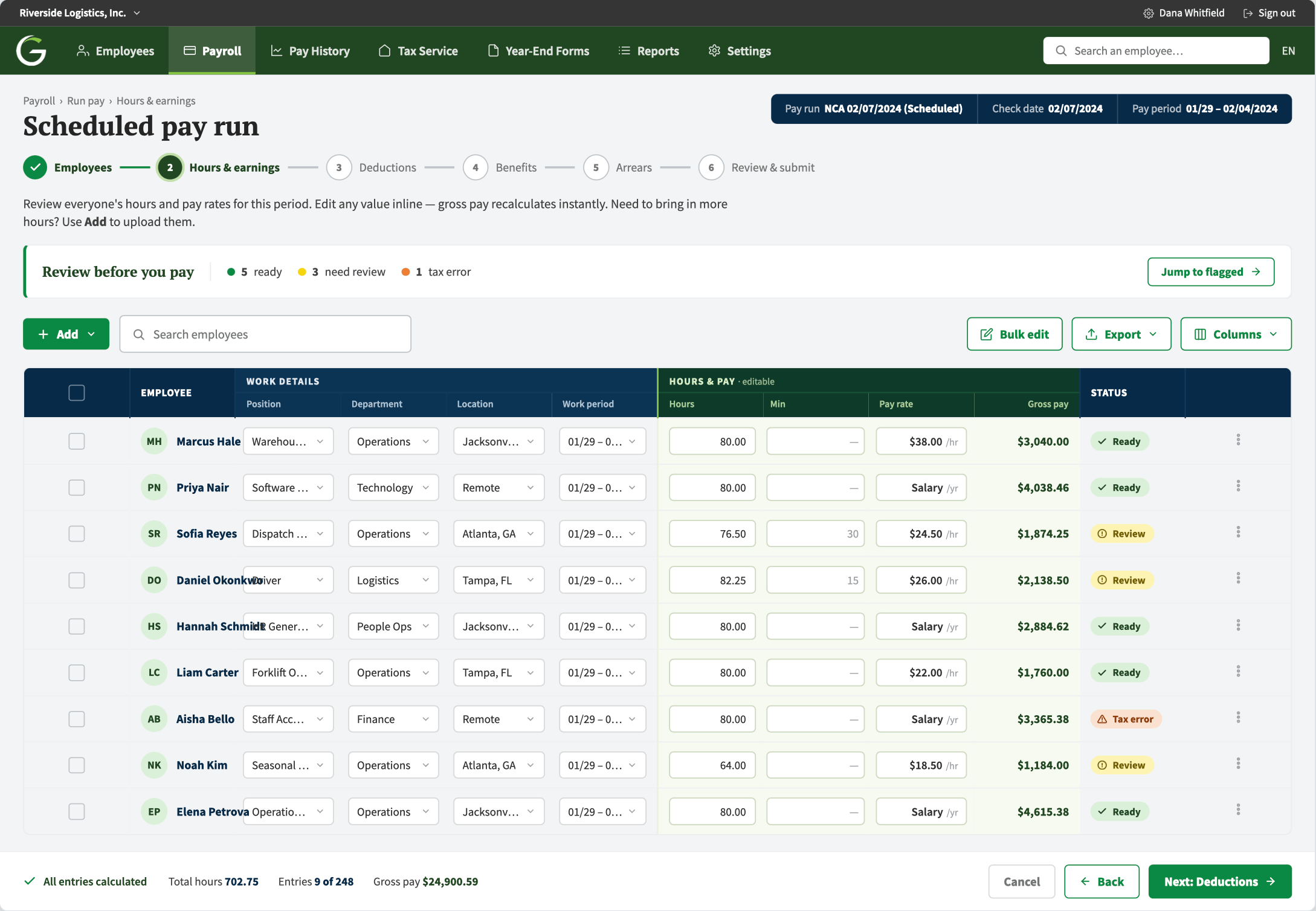This screenshot has width=1316, height=911.
Task: Click the Review badge for Sofia Reyes
Action: coord(1122,534)
